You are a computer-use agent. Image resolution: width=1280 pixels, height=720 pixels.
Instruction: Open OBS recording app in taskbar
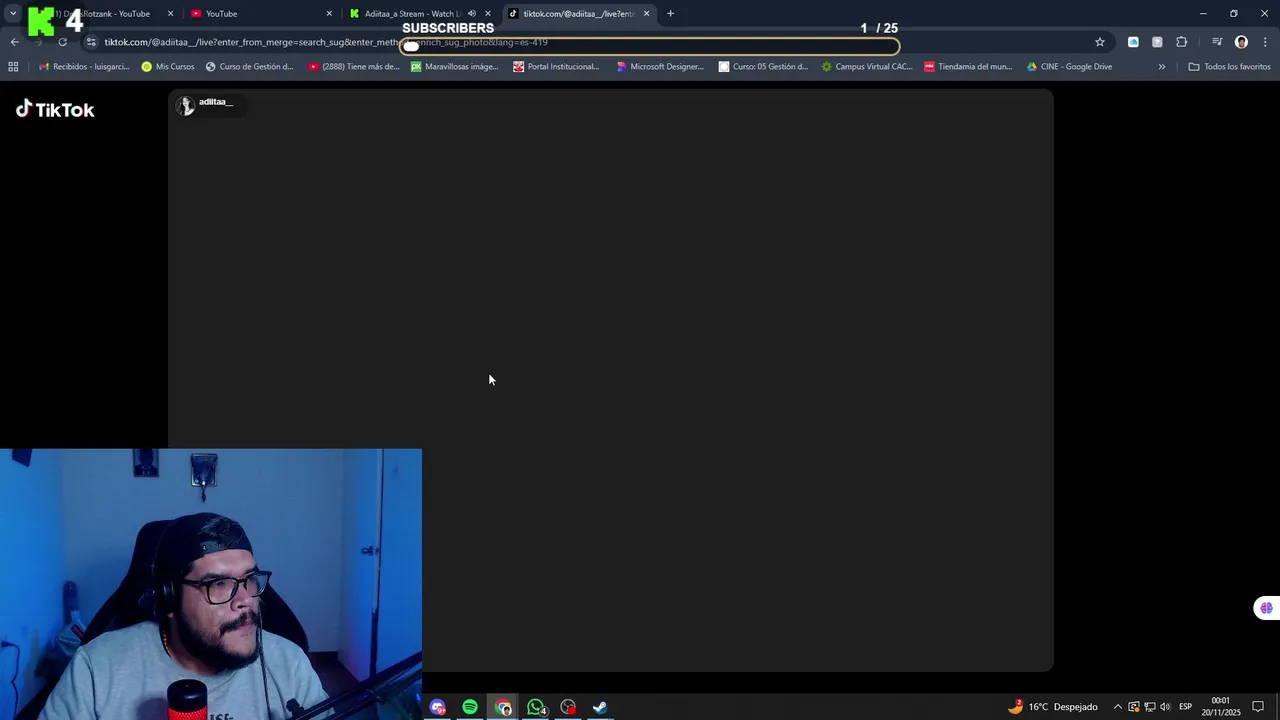[x=568, y=707]
